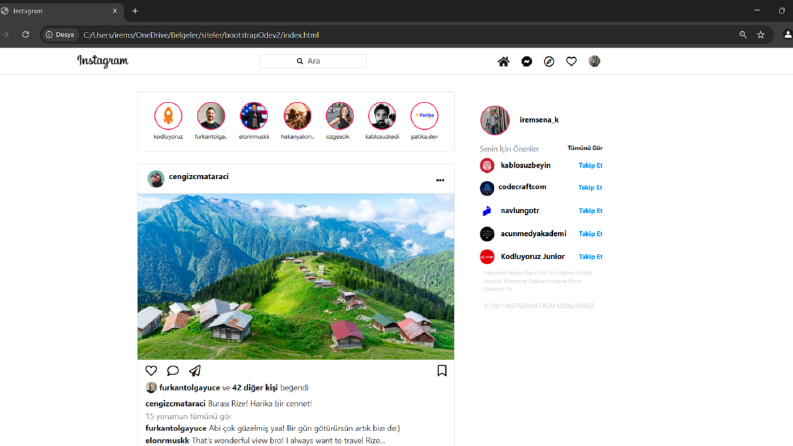Open Kodluyoruz Junior suggested profile name
The width and height of the screenshot is (793, 446).
point(533,256)
